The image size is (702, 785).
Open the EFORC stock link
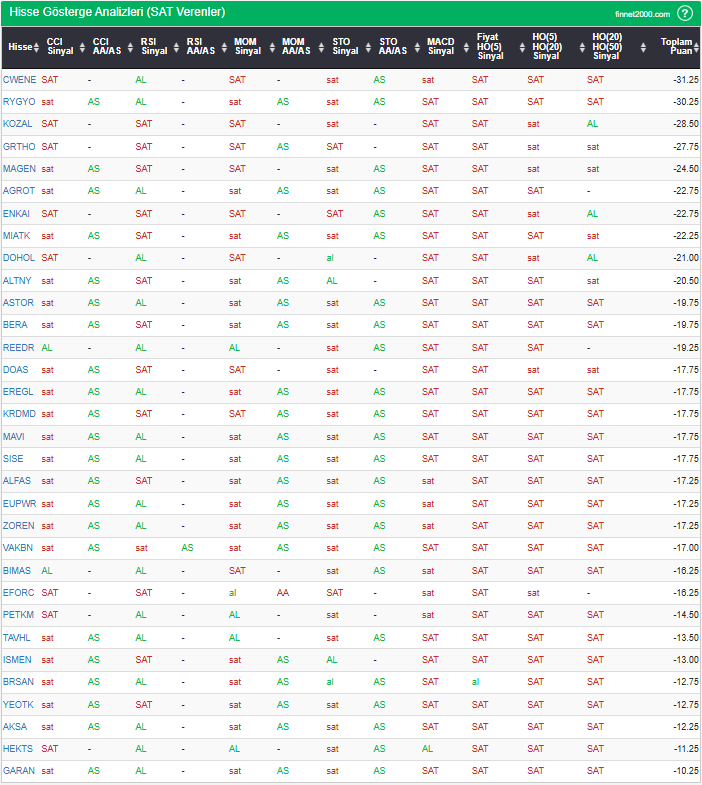click(x=19, y=593)
